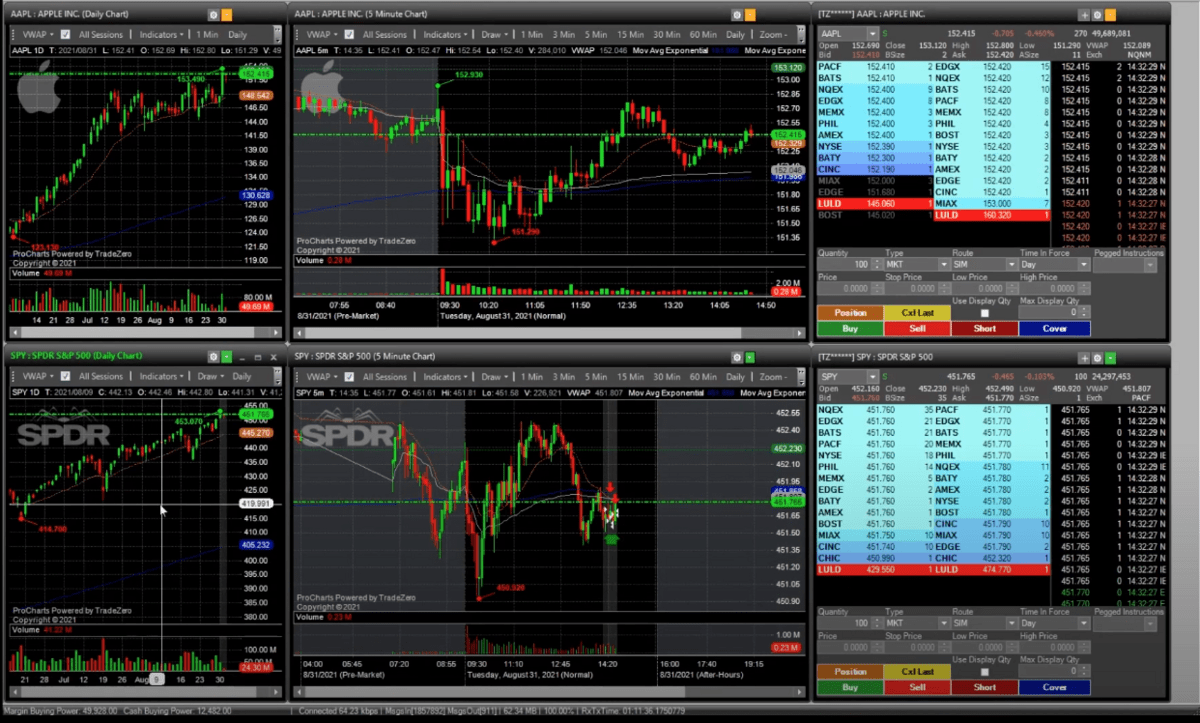Select 60 Min timeframe in AAPL 5 Minute Chart

(x=704, y=35)
